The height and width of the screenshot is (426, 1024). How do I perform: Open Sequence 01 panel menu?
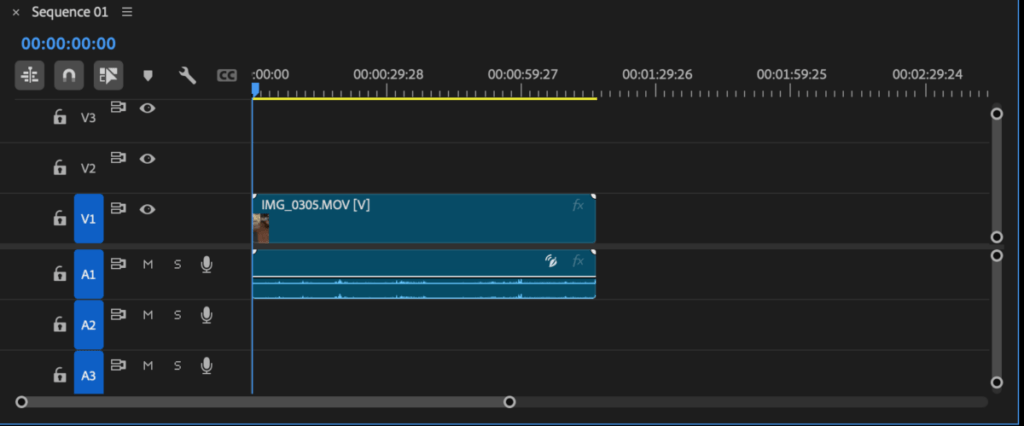pyautogui.click(x=126, y=12)
